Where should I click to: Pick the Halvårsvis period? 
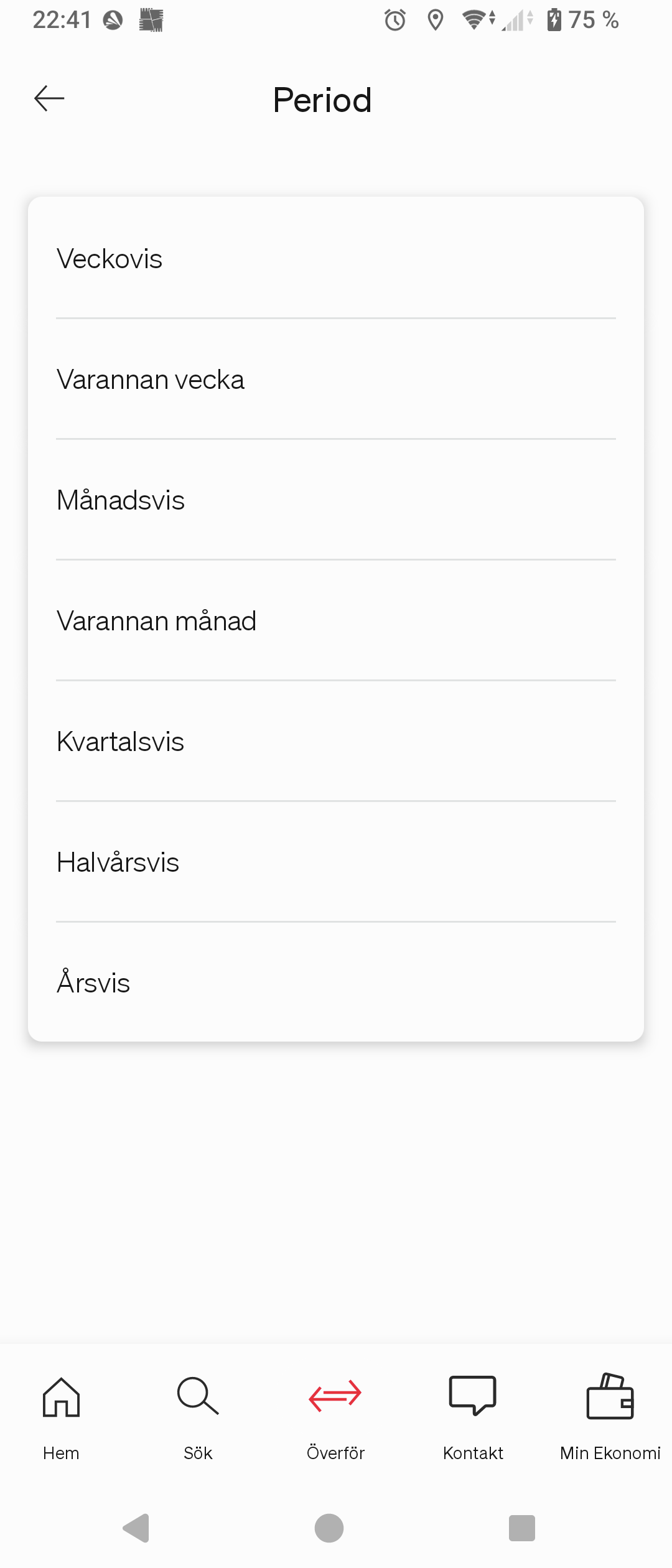(x=336, y=862)
